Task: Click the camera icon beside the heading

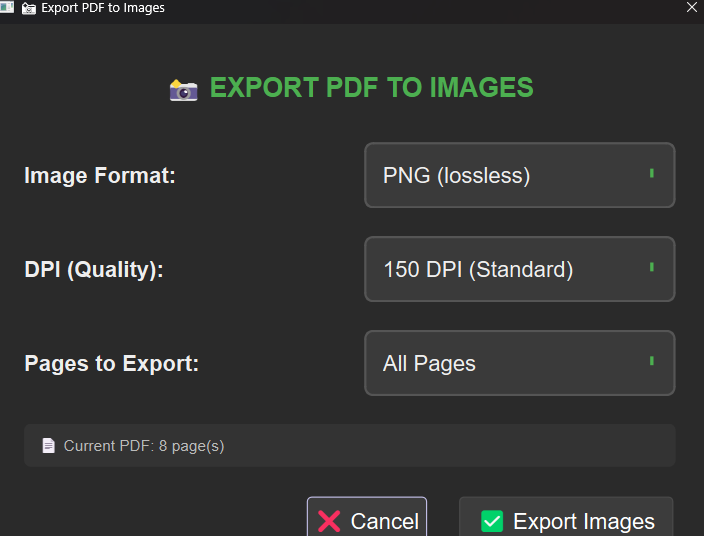Action: tap(183, 89)
